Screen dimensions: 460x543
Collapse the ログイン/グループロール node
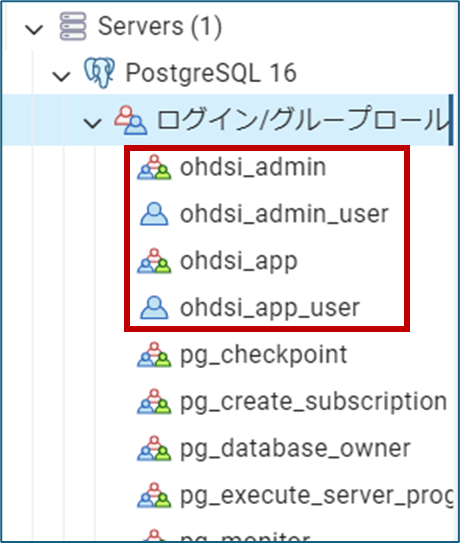click(x=92, y=123)
